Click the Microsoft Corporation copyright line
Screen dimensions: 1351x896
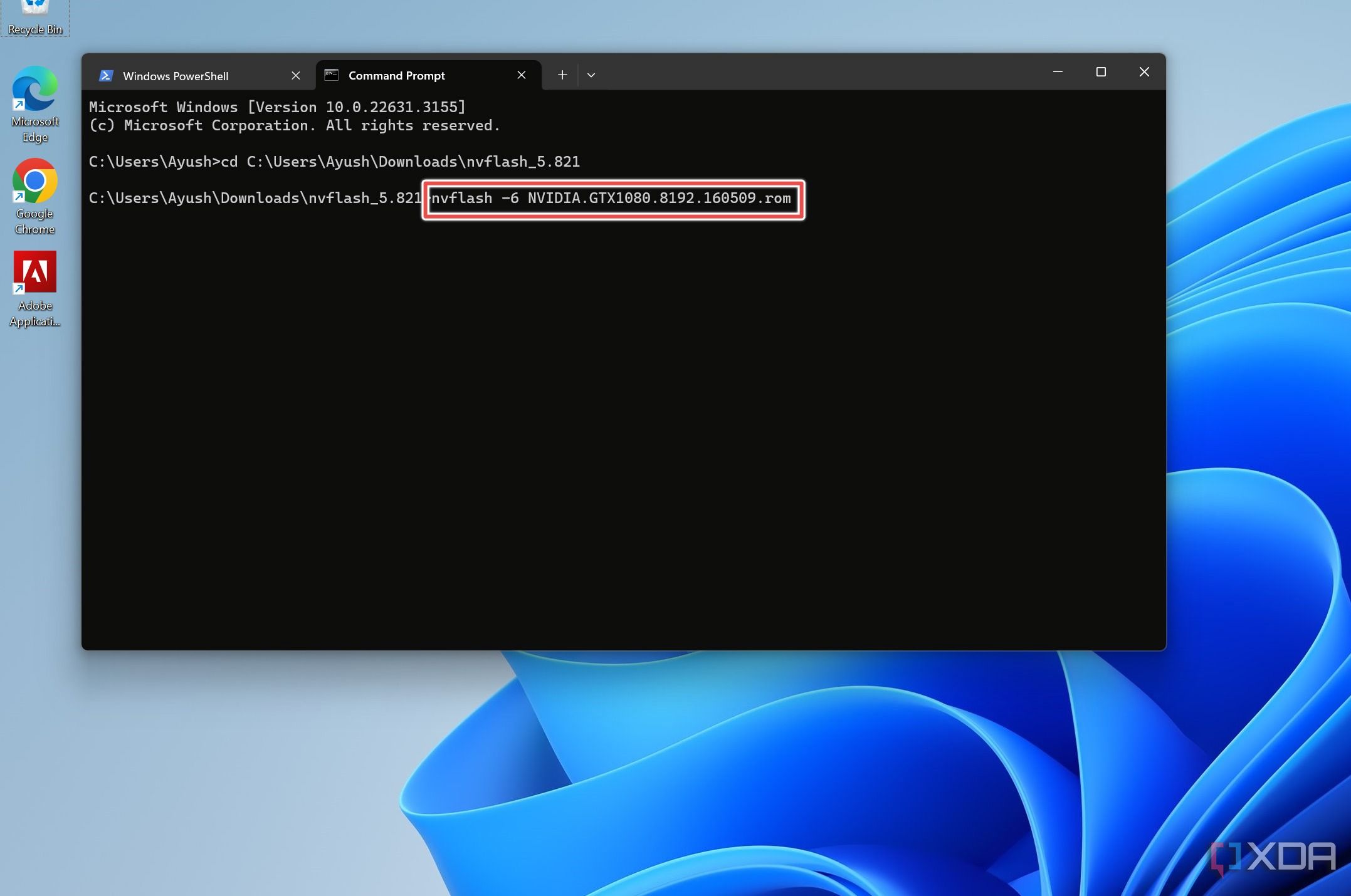click(x=295, y=125)
